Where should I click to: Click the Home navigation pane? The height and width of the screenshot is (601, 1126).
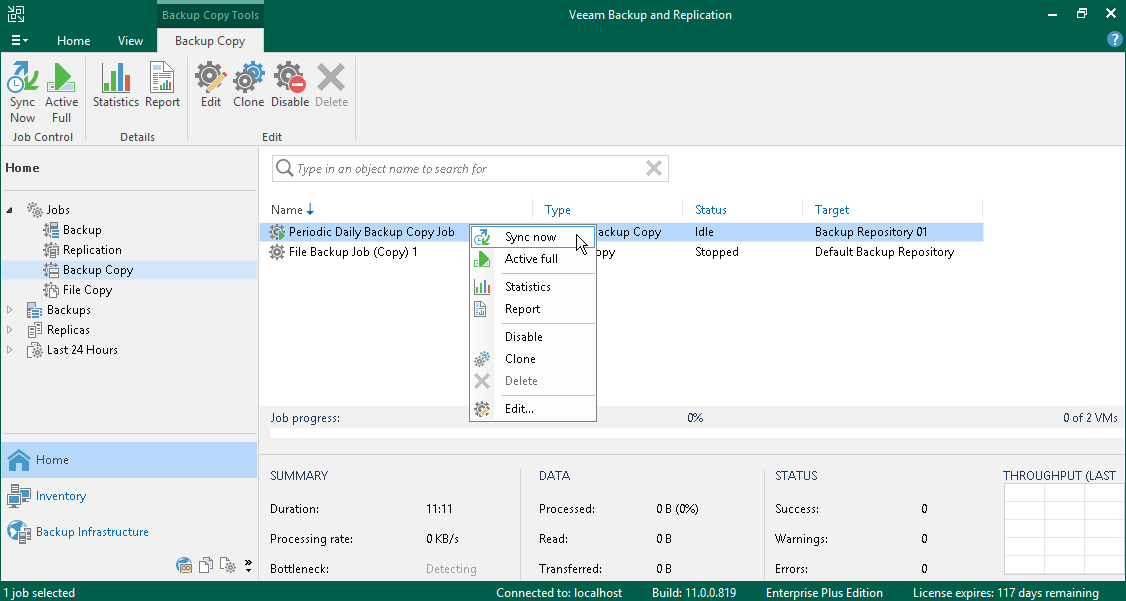129,460
